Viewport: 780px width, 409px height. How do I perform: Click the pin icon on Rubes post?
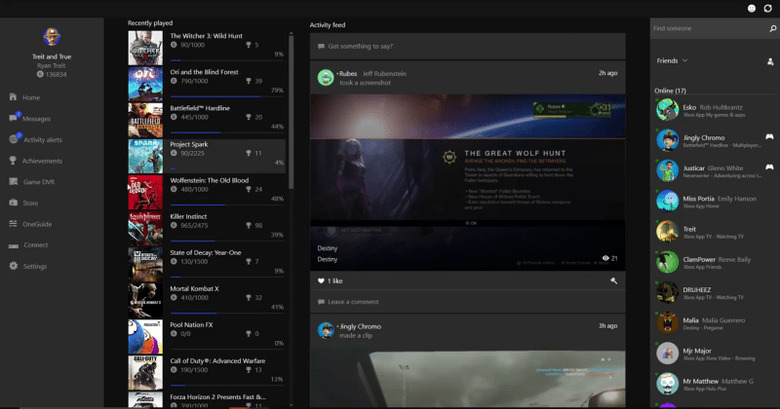[614, 281]
